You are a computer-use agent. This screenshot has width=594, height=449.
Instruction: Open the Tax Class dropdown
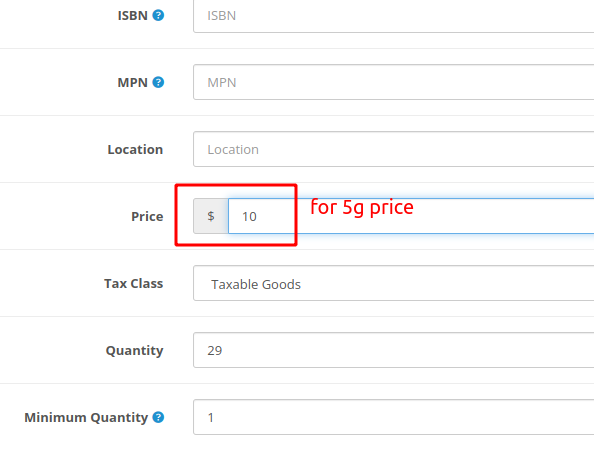click(394, 283)
